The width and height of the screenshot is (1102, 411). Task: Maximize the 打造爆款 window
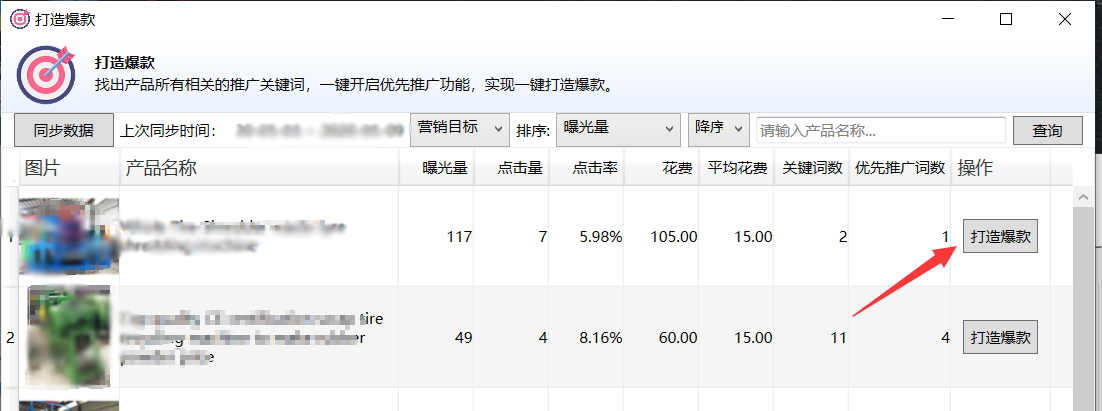click(x=1006, y=19)
